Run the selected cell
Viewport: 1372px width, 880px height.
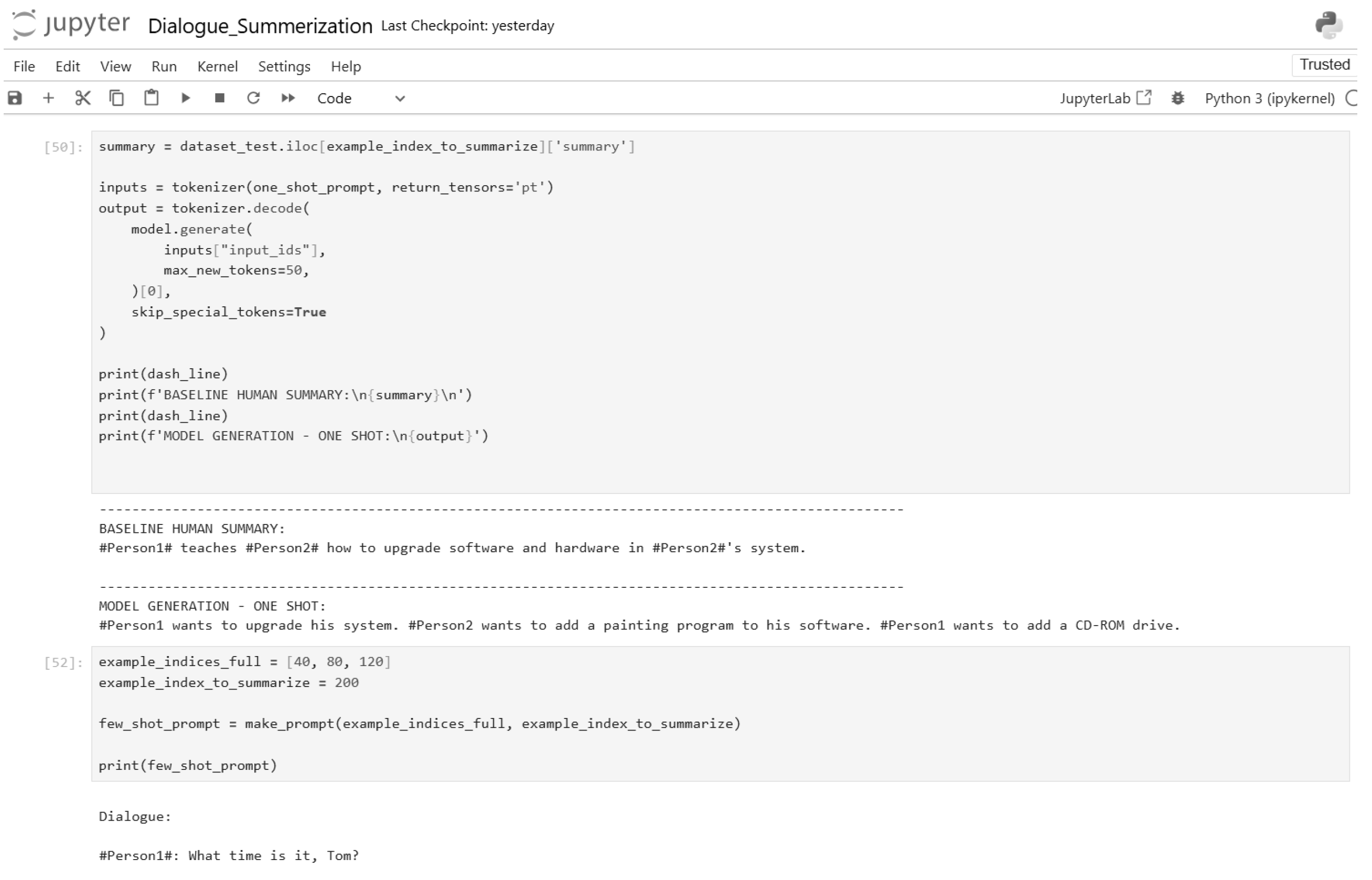click(186, 98)
